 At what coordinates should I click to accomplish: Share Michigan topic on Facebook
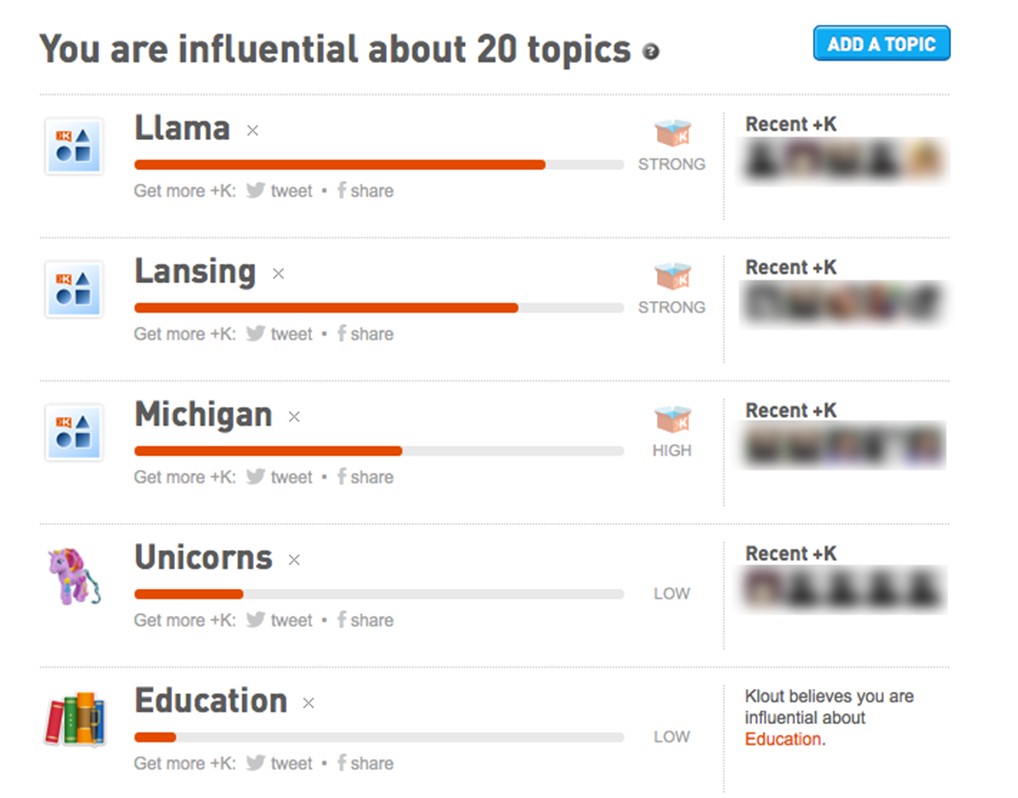pyautogui.click(x=365, y=477)
